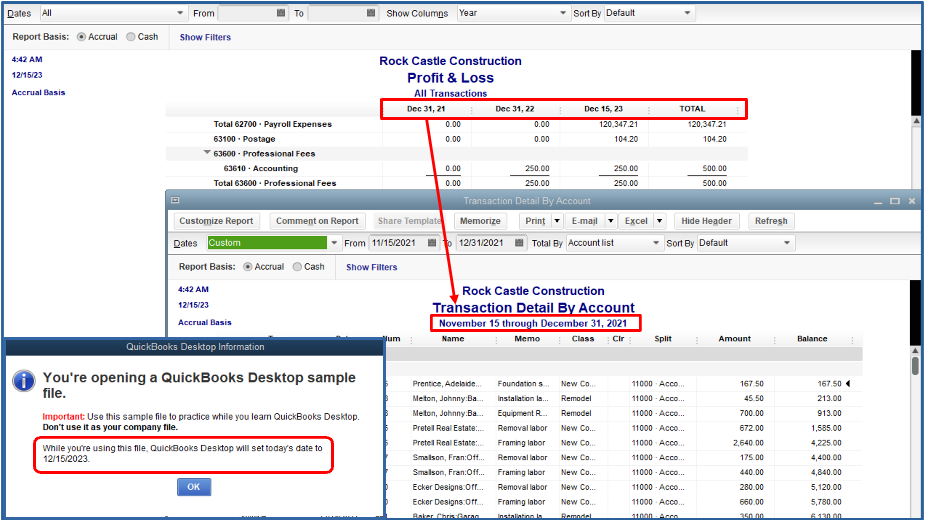Click the 63100 Postage row label
The height and width of the screenshot is (520, 925).
click(x=244, y=139)
